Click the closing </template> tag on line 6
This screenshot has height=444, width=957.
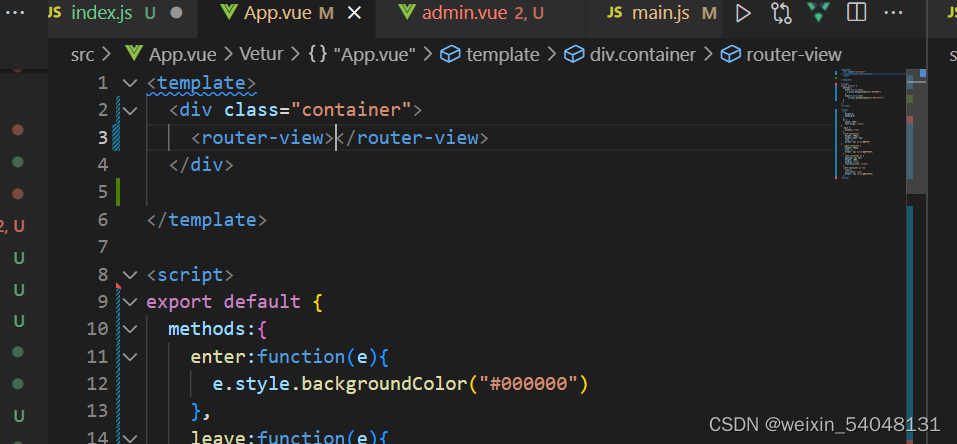(206, 219)
